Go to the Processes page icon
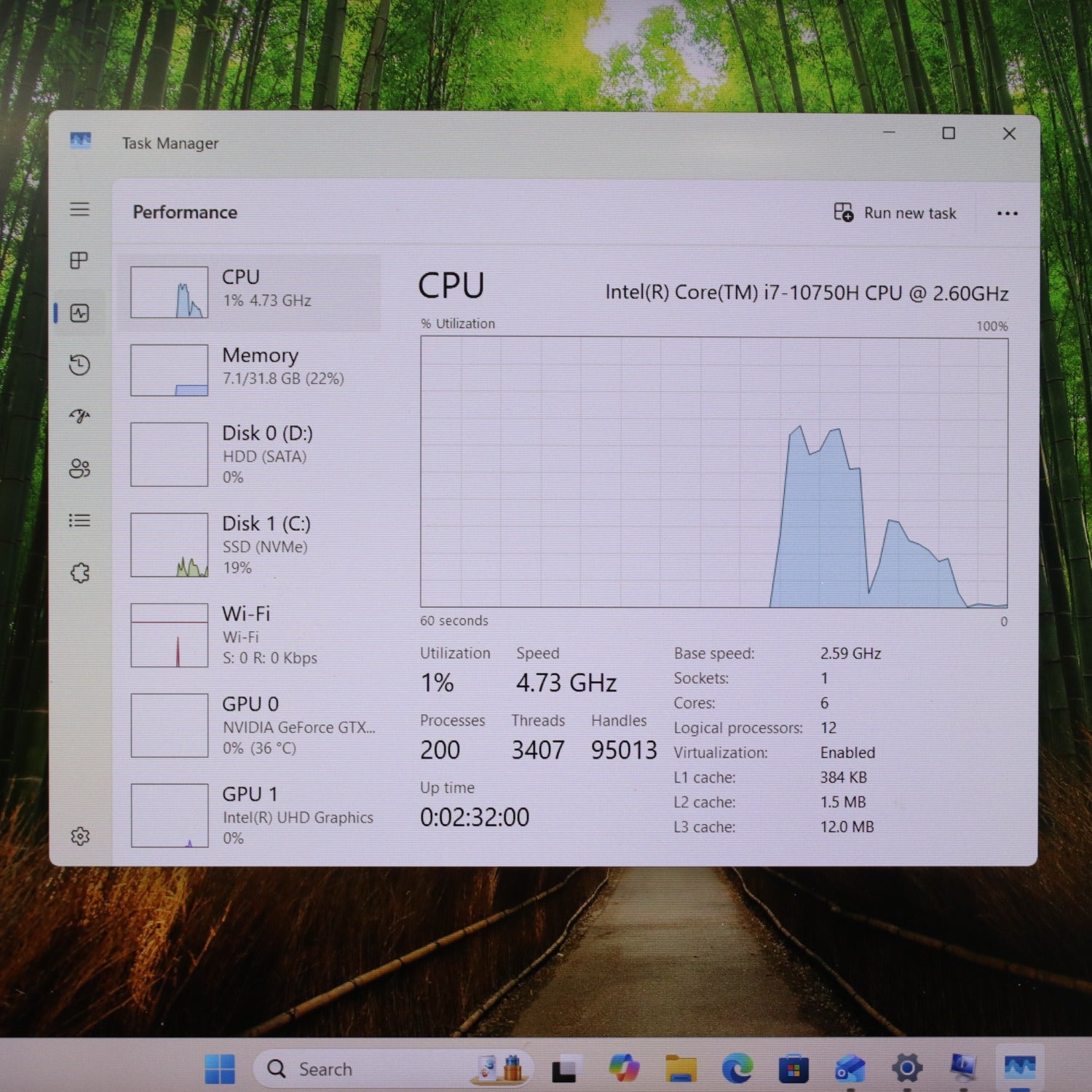The height and width of the screenshot is (1092, 1092). (x=79, y=261)
